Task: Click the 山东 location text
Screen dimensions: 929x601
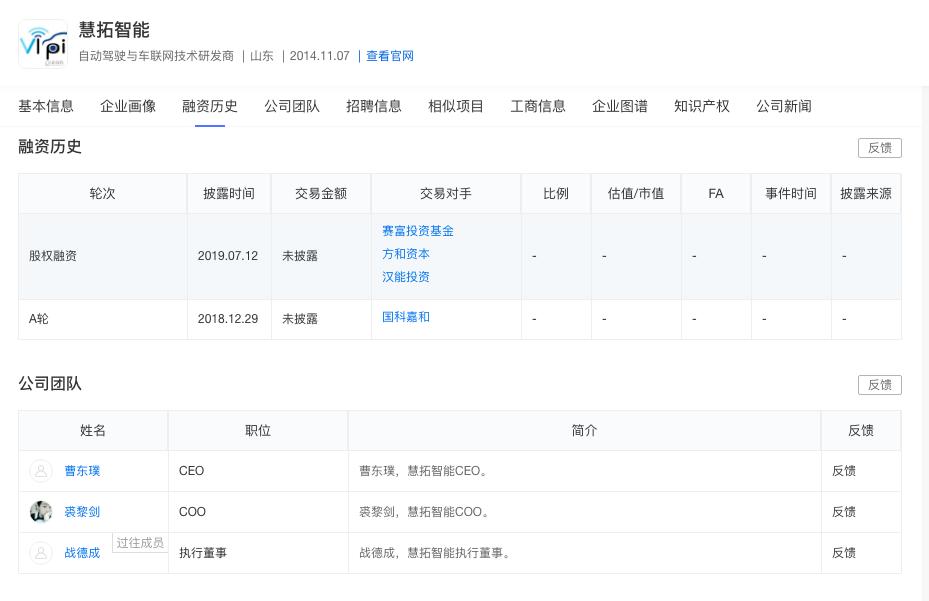Action: [262, 56]
